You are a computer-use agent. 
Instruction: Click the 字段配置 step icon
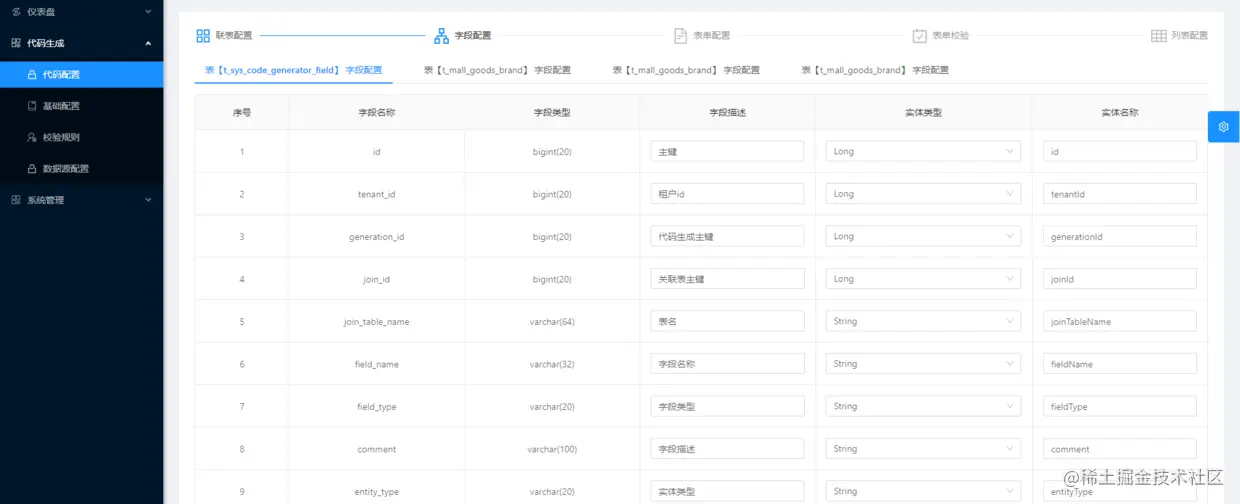[442, 35]
